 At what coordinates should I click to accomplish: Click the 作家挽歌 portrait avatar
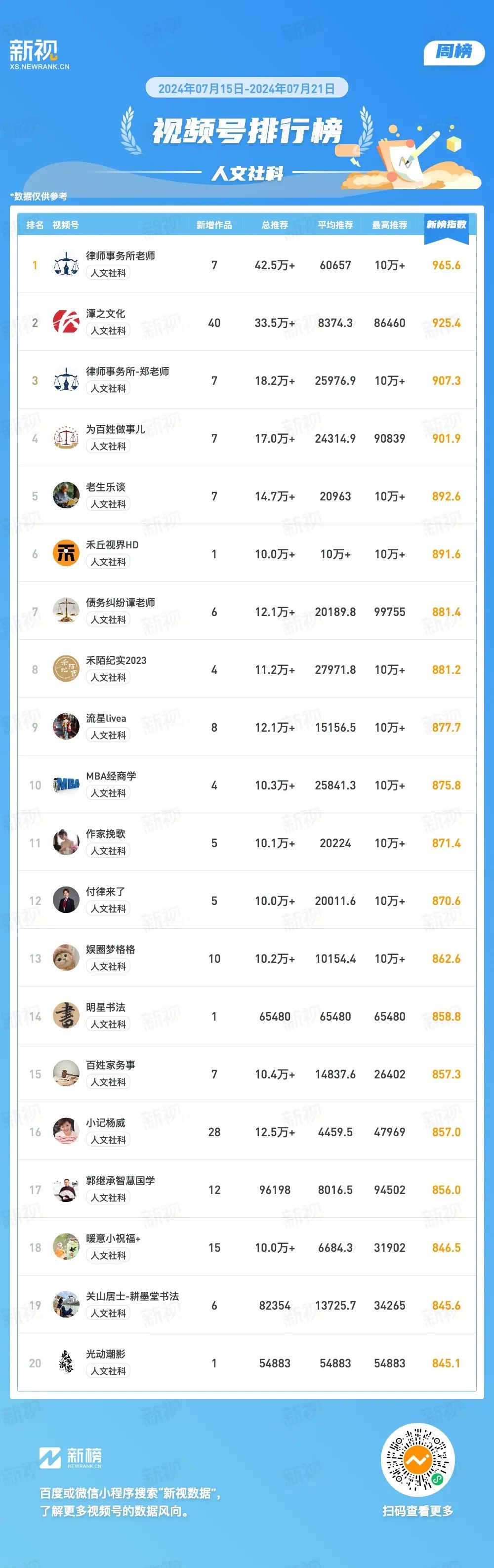point(66,843)
